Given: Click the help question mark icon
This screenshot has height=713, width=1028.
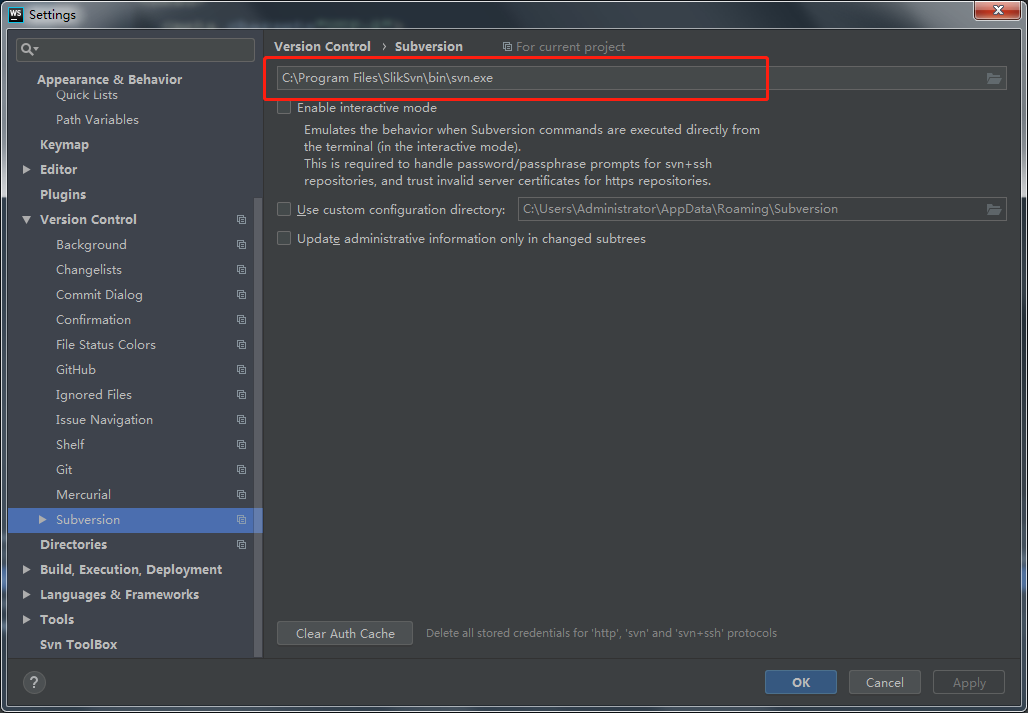Looking at the screenshot, I should (34, 683).
